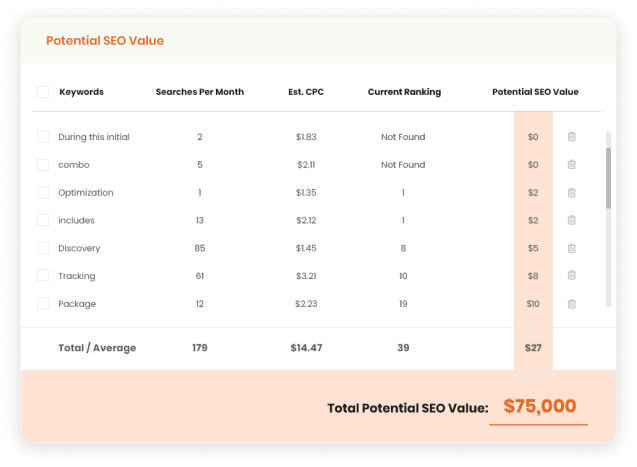The height and width of the screenshot is (467, 637).
Task: Tick the checkbox next to "Package"
Action: 43,303
